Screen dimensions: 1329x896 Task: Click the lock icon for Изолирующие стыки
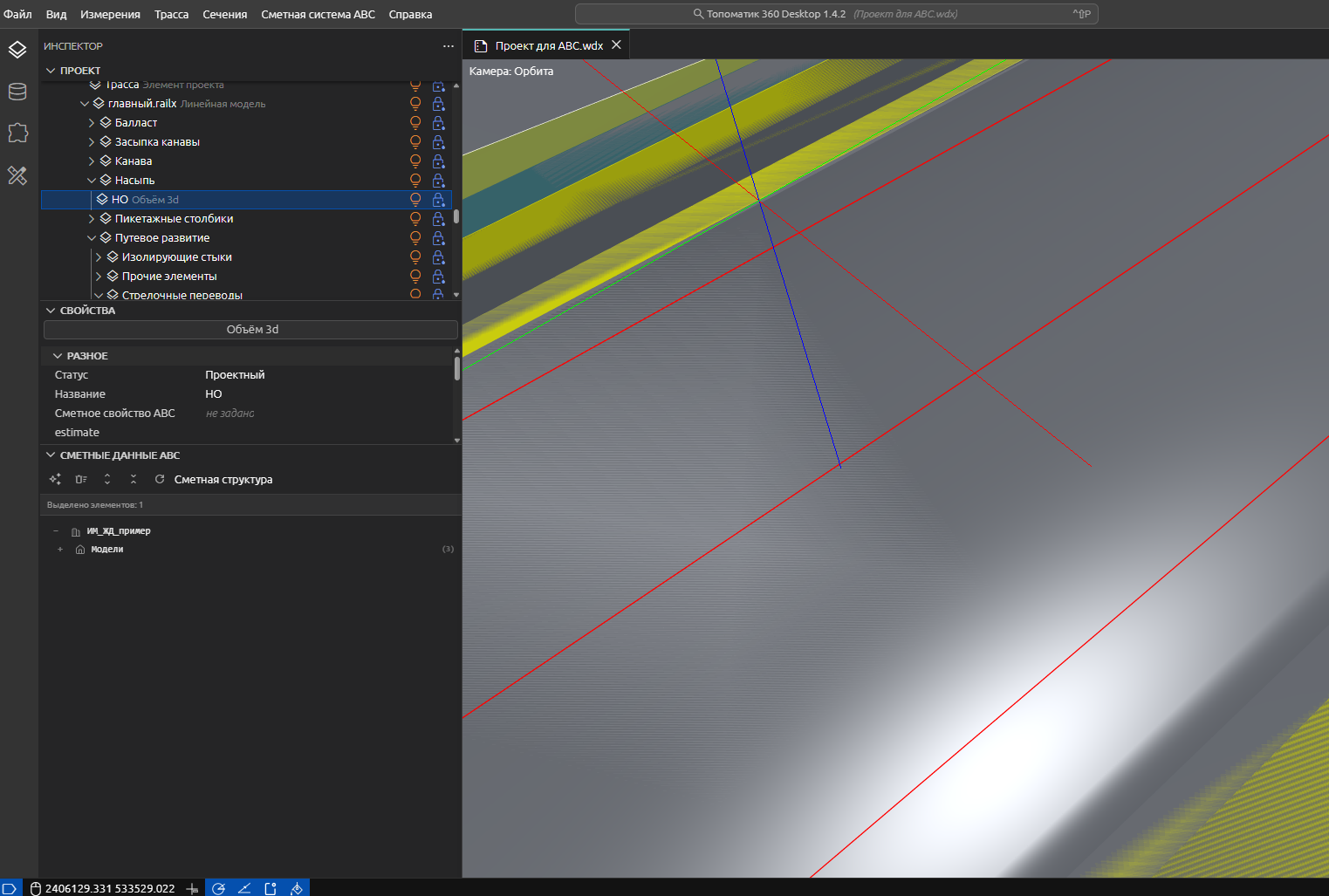[438, 257]
